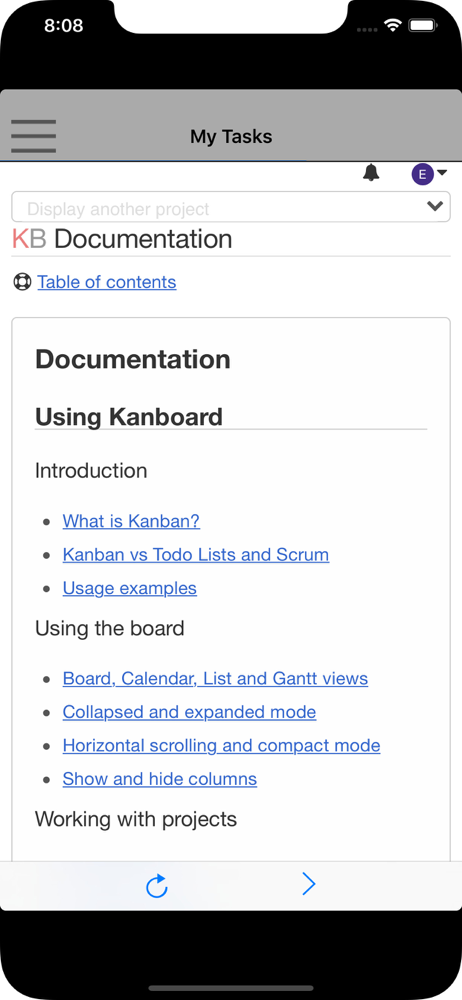Open Kanban vs Todo Lists and Scrum

coord(196,554)
